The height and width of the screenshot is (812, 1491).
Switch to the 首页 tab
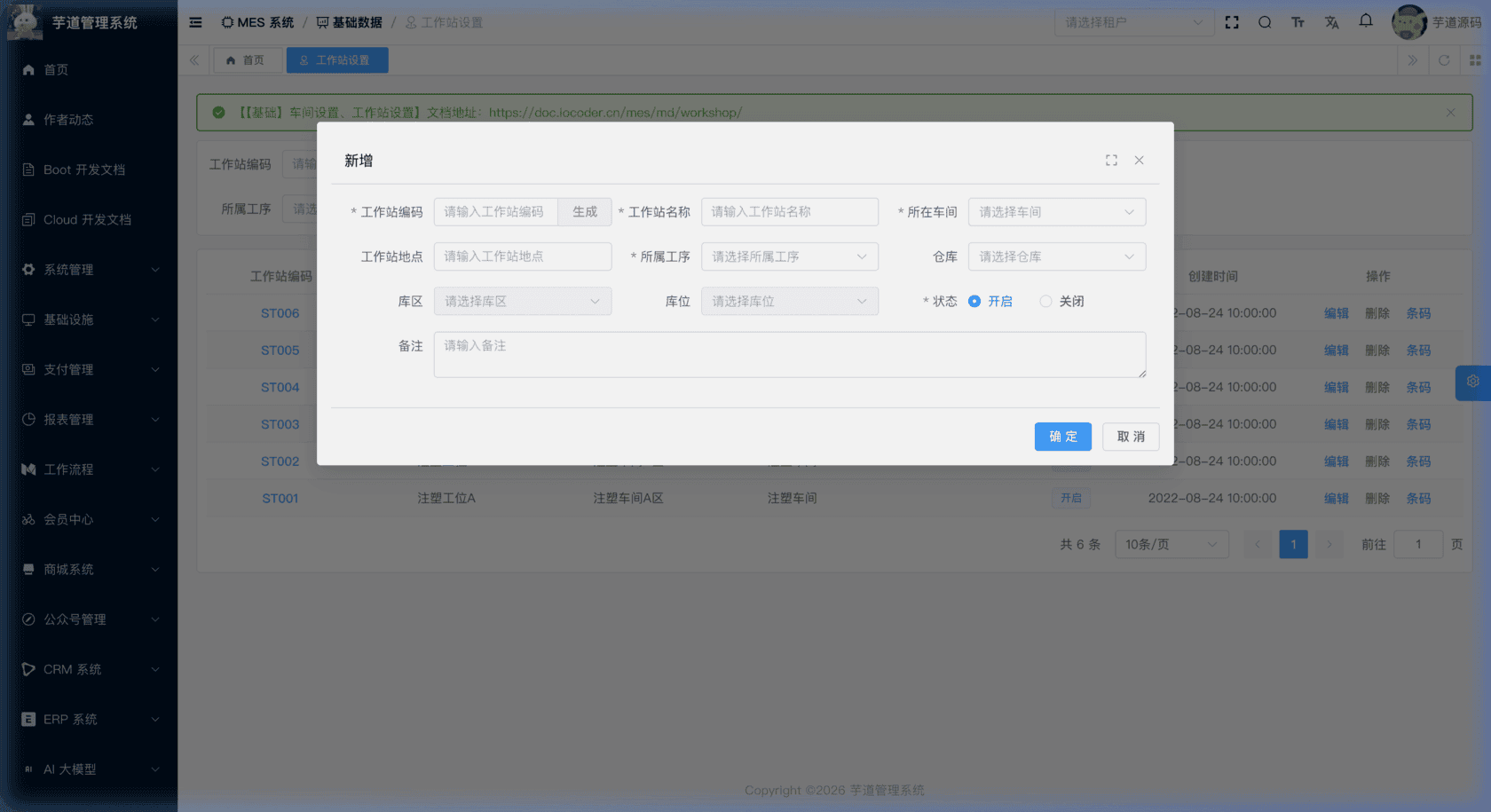248,59
